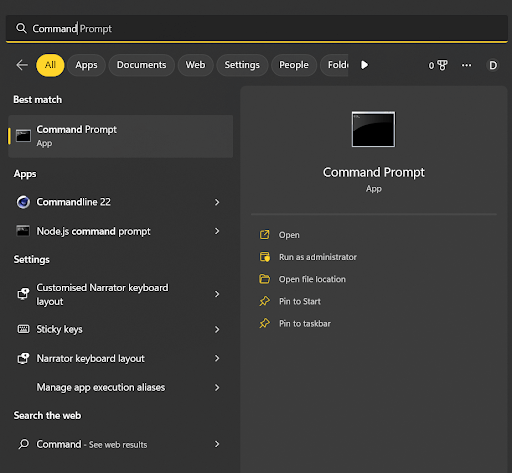Expand the Command web results chevron

click(217, 444)
